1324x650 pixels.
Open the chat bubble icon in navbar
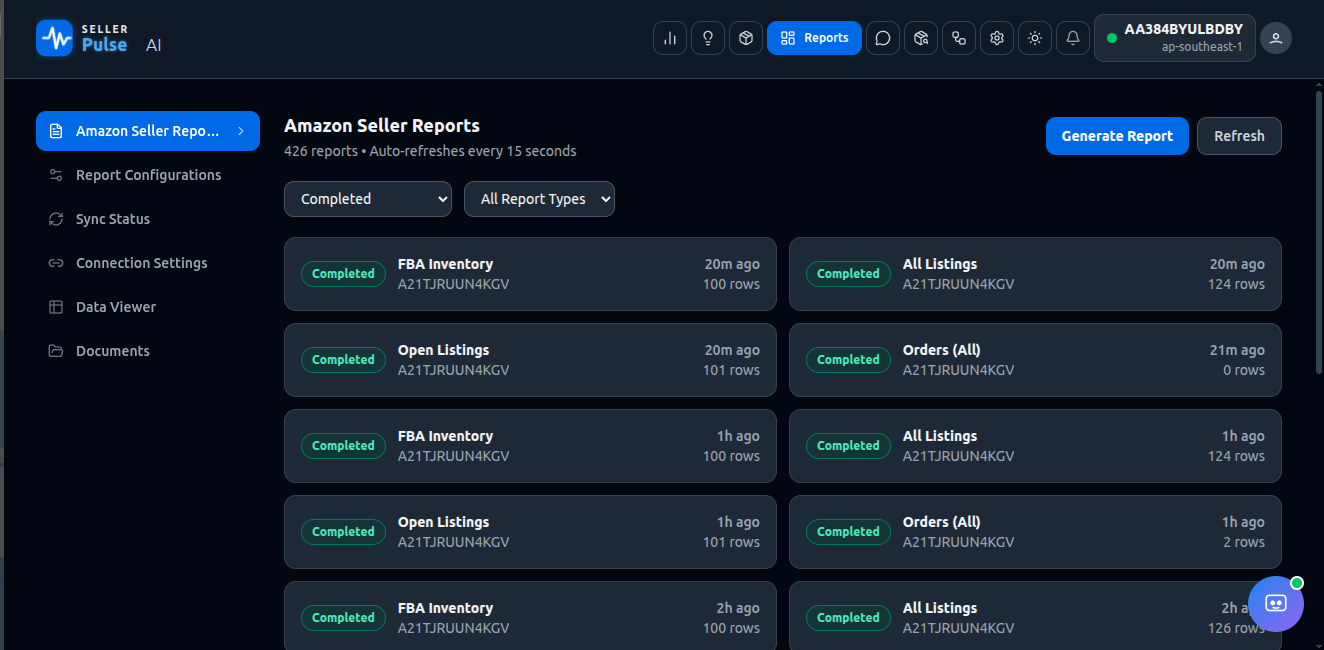tap(883, 38)
